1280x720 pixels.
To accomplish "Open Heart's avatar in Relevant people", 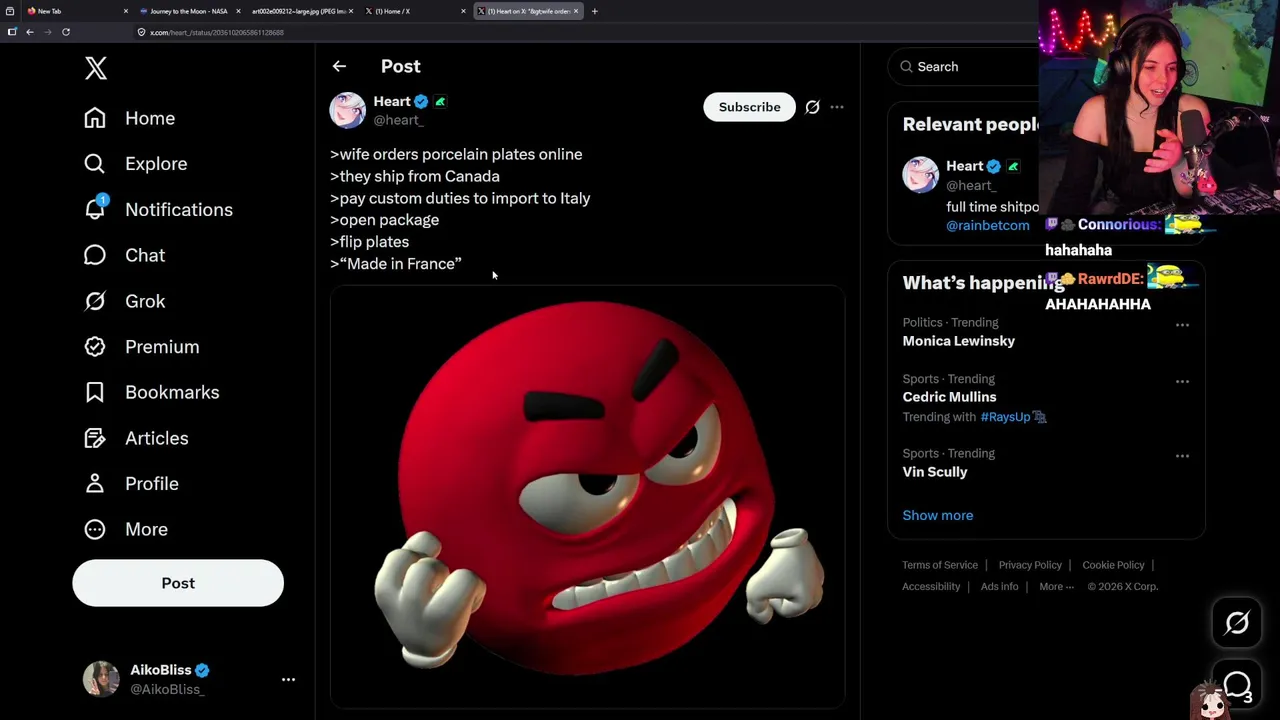I will tap(920, 175).
